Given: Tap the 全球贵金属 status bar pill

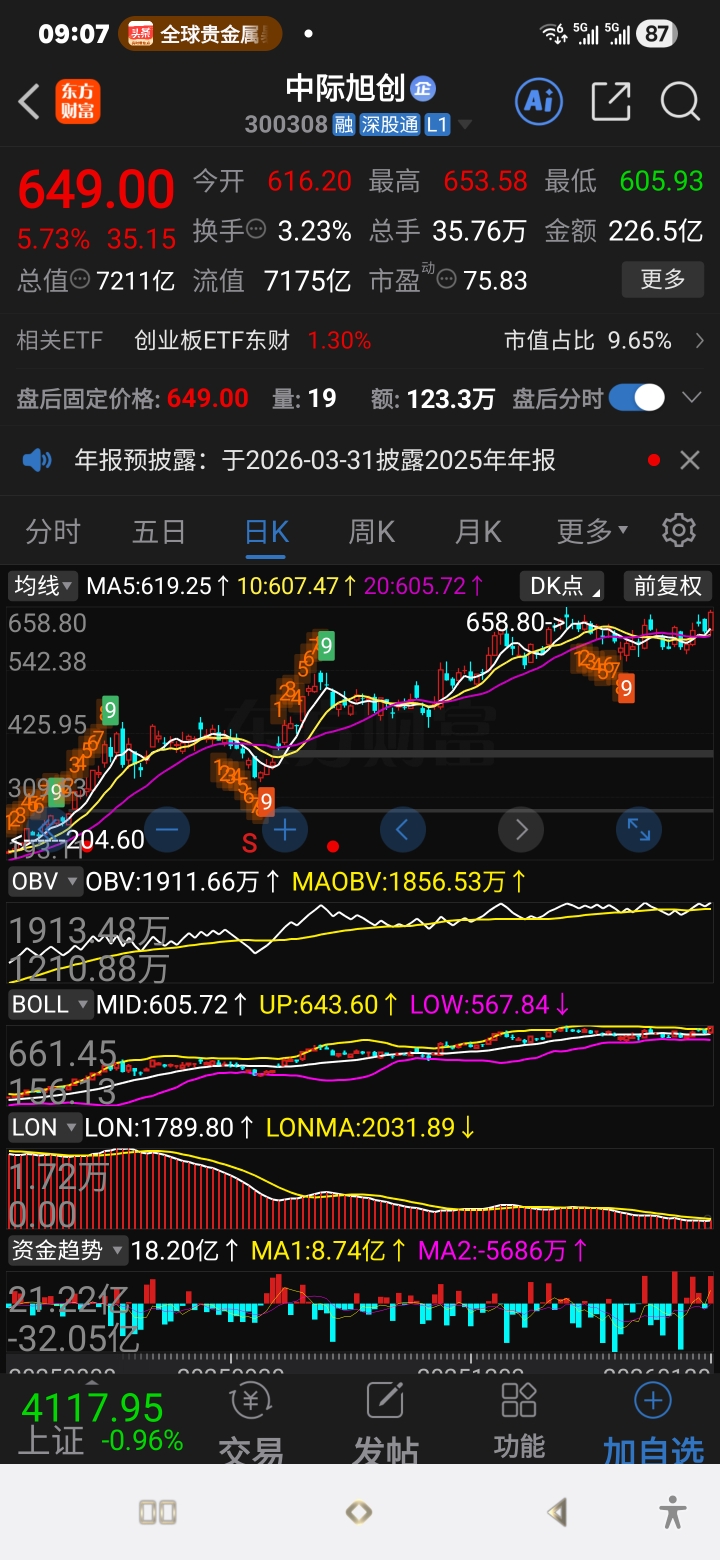Looking at the screenshot, I should coord(200,34).
